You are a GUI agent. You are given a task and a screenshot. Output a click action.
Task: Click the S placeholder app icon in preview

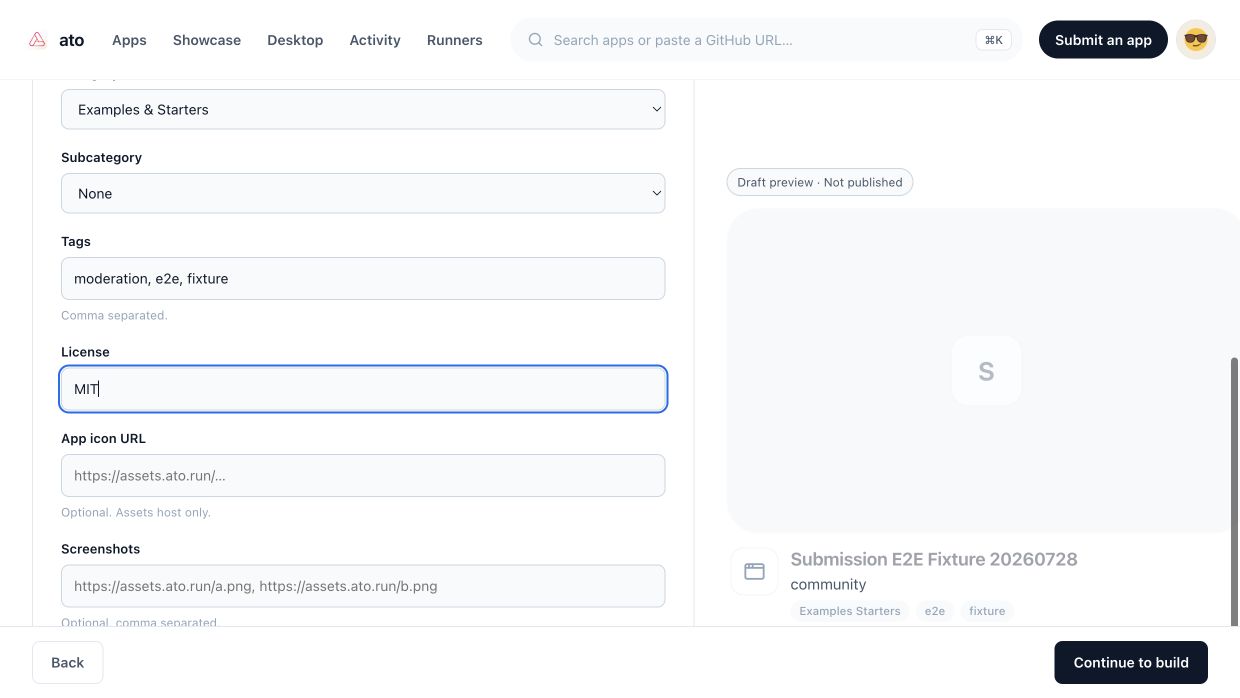point(986,371)
